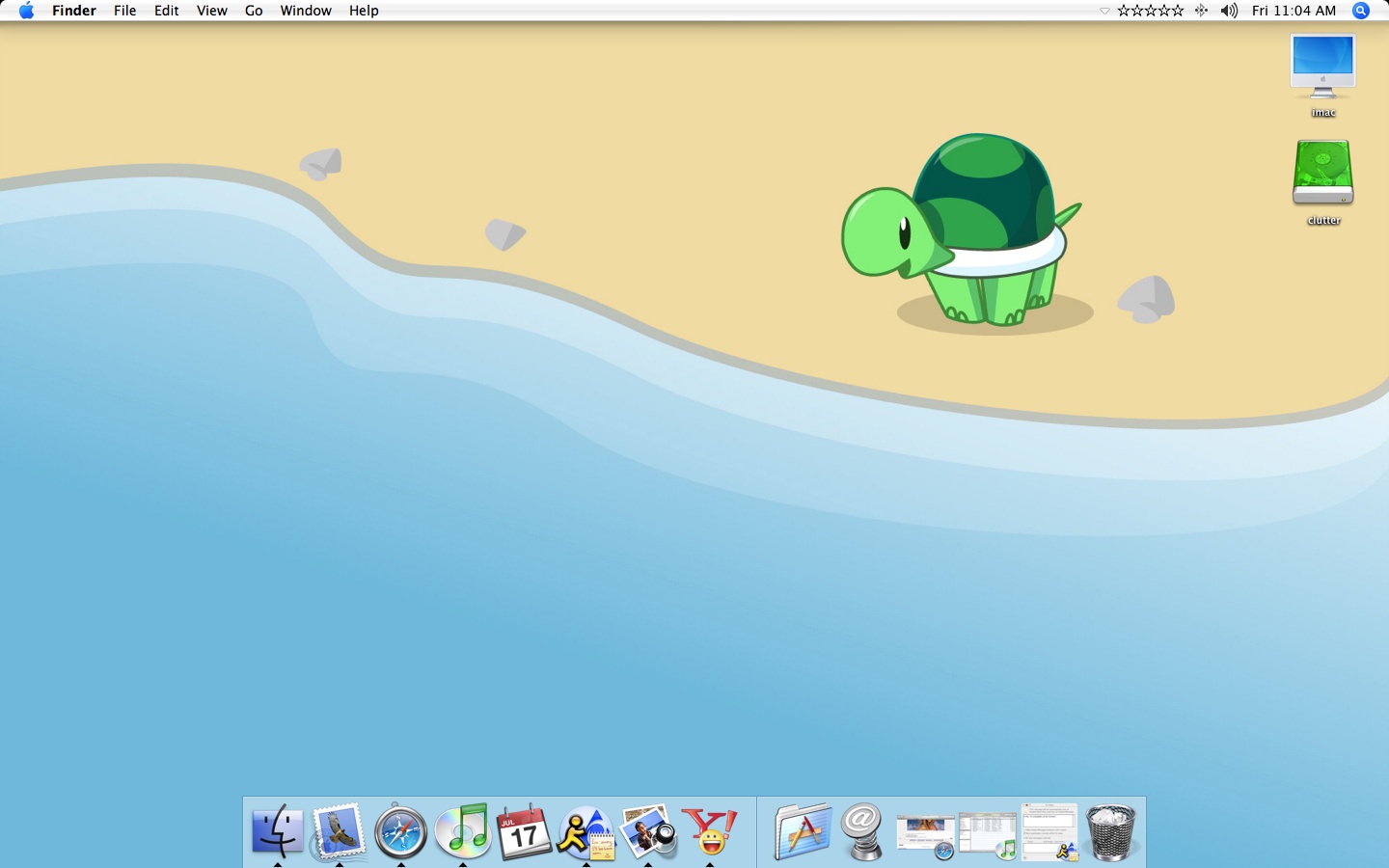Image resolution: width=1389 pixels, height=868 pixels.
Task: Launch the Mail app with eagle stamp
Action: (339, 831)
